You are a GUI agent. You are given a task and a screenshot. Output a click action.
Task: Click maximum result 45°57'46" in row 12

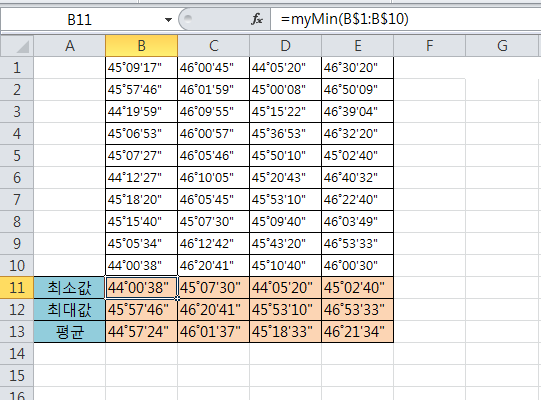point(141,310)
